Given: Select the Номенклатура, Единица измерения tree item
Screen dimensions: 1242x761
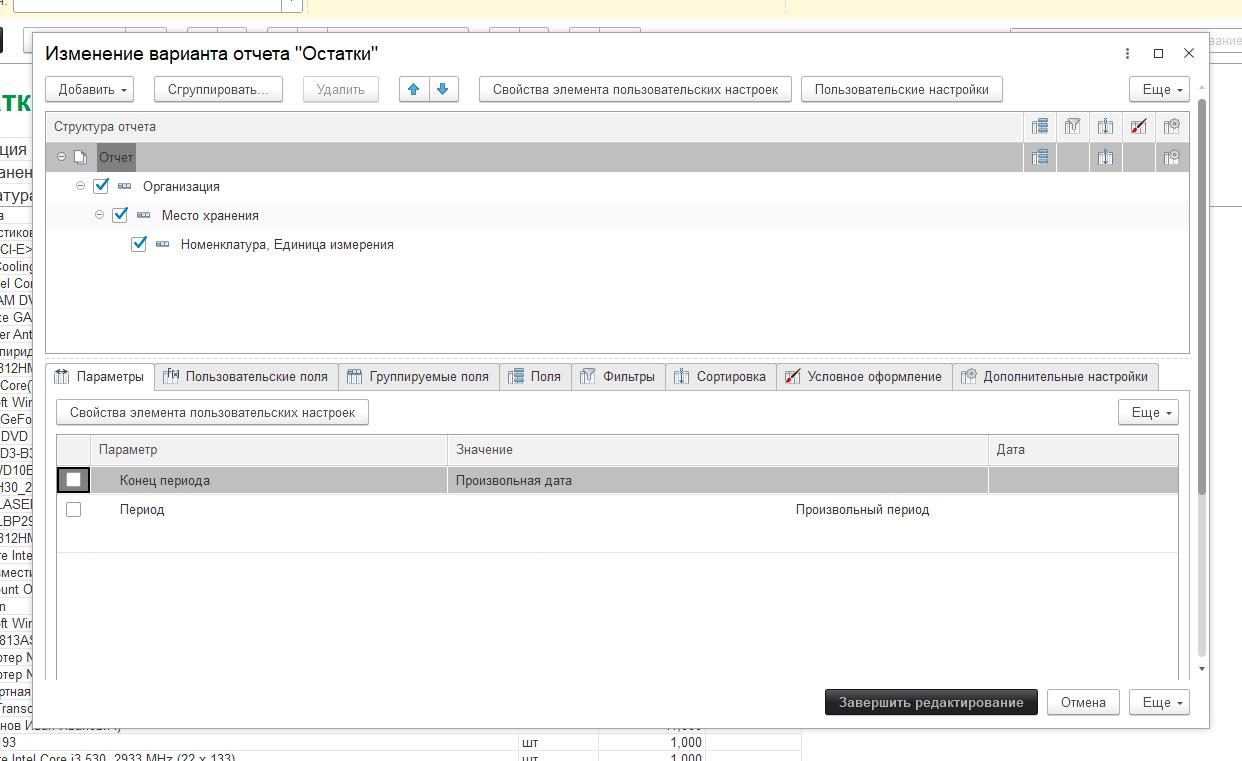Looking at the screenshot, I should (286, 244).
